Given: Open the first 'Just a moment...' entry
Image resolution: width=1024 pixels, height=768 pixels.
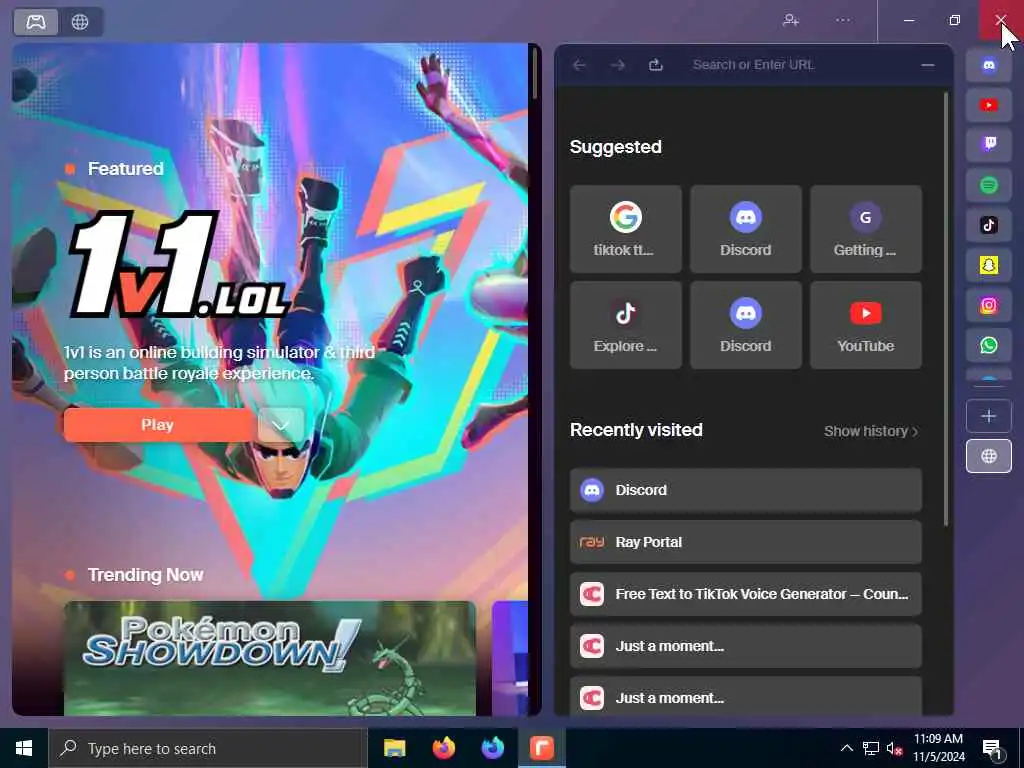Looking at the screenshot, I should 746,646.
